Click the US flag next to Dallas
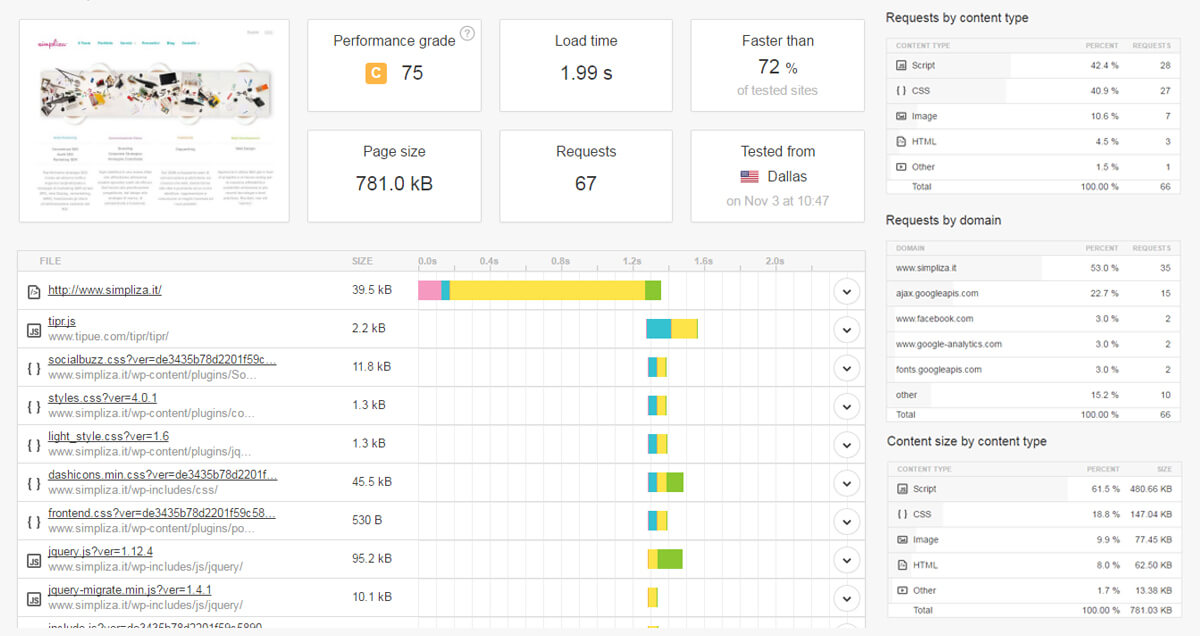 [750, 177]
